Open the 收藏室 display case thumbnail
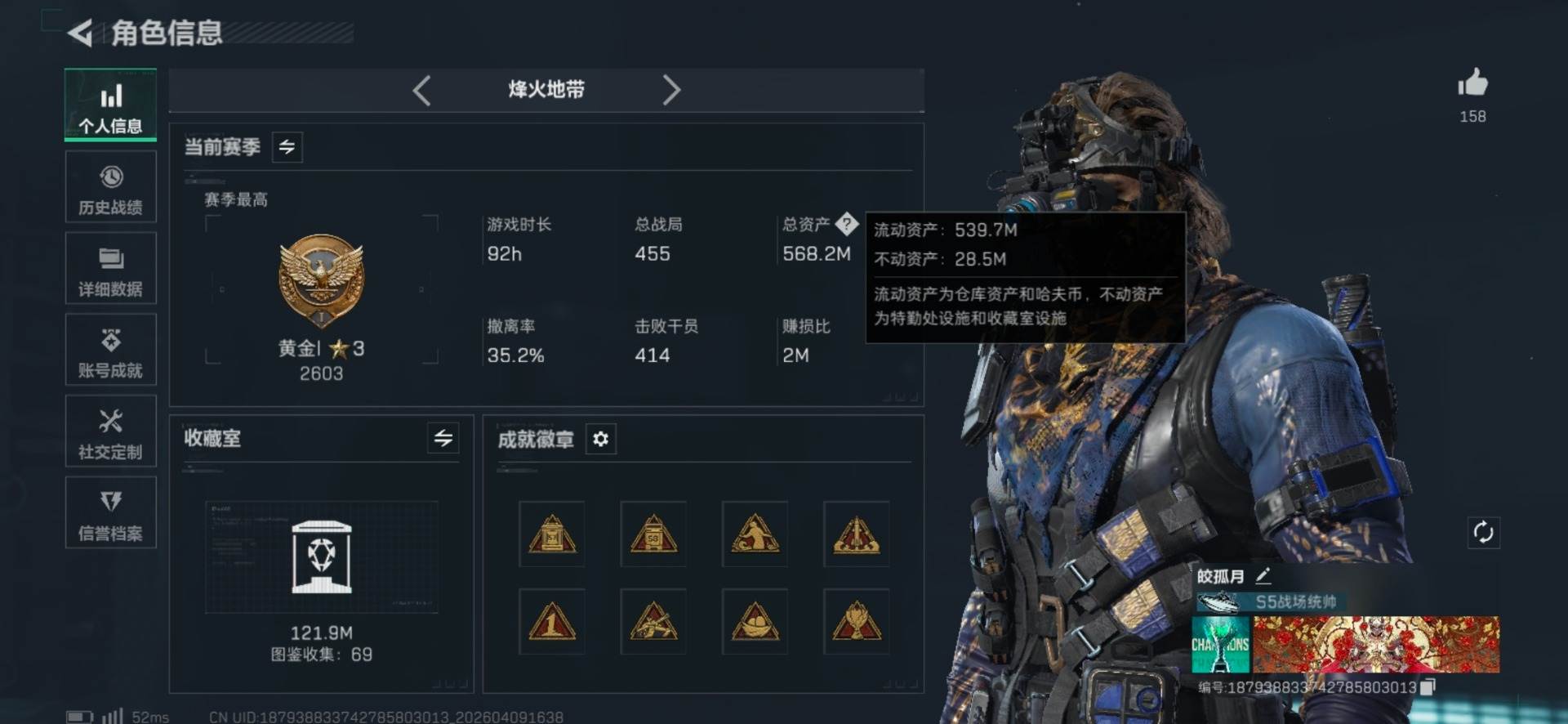The width and height of the screenshot is (1568, 724). tap(321, 556)
